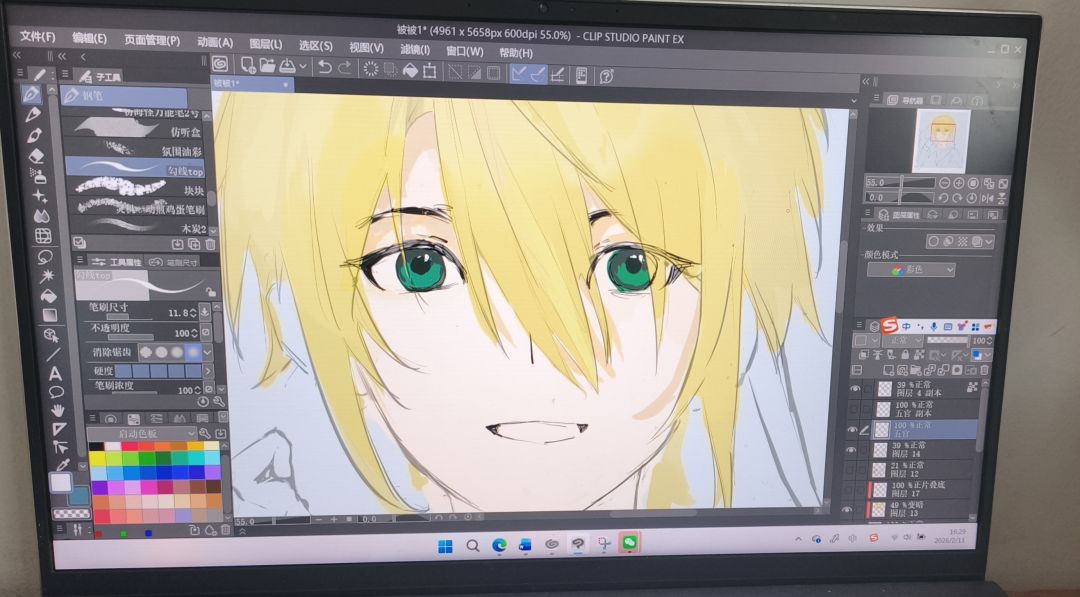Open the 启动色板 color set dropdown
Screen dimensions: 1080x597
point(143,434)
